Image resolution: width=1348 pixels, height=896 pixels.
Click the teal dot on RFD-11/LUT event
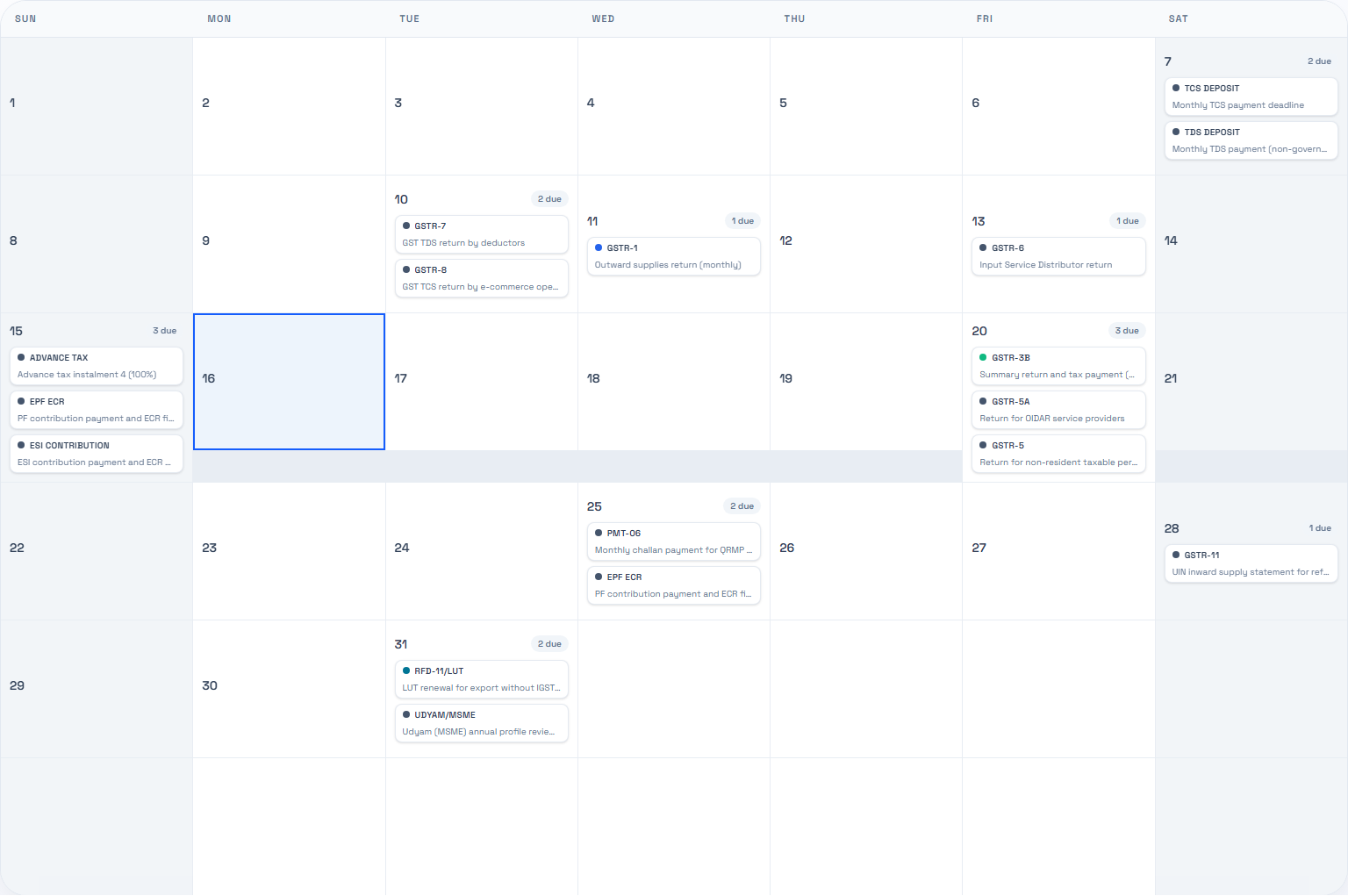(x=406, y=670)
